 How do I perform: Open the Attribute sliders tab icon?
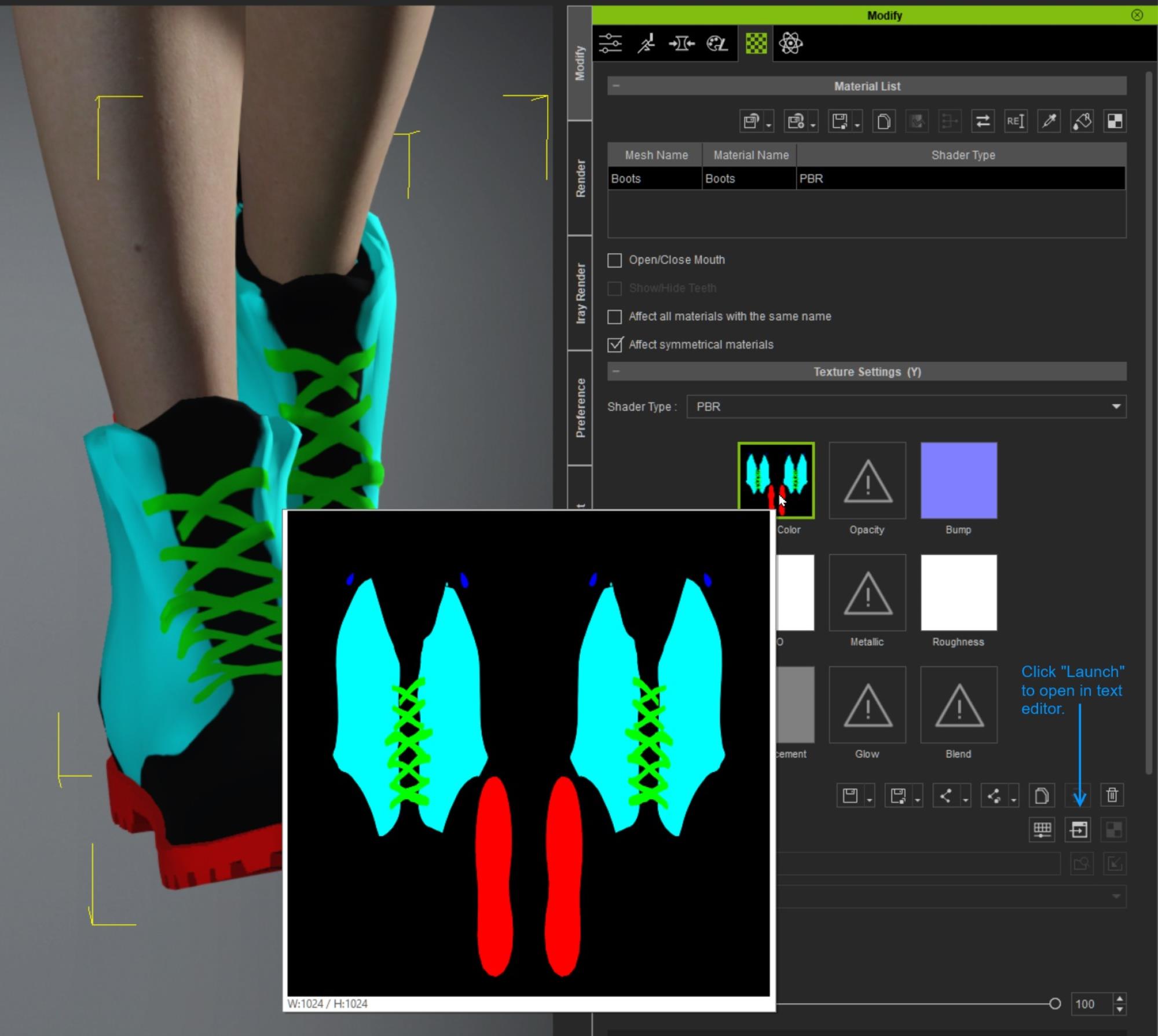point(610,43)
